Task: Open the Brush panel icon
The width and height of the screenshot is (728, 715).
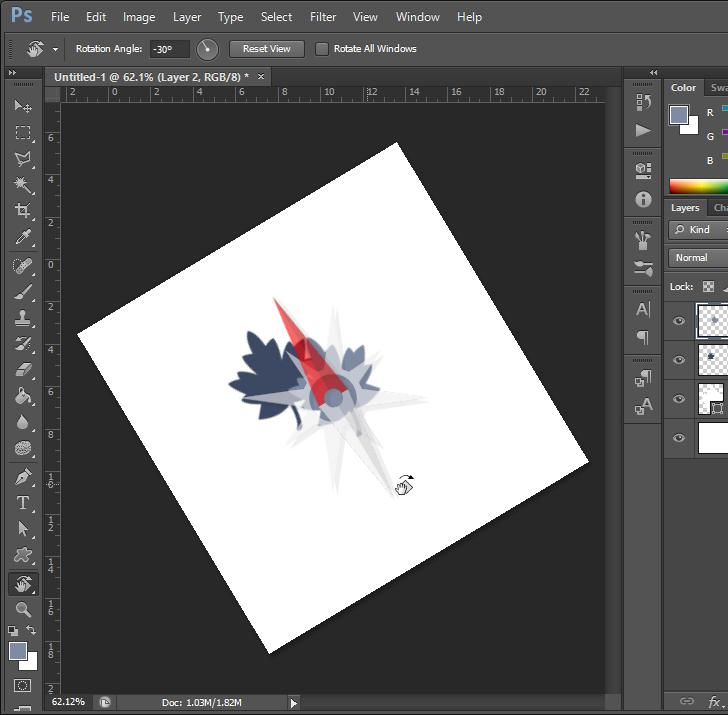Action: click(643, 268)
